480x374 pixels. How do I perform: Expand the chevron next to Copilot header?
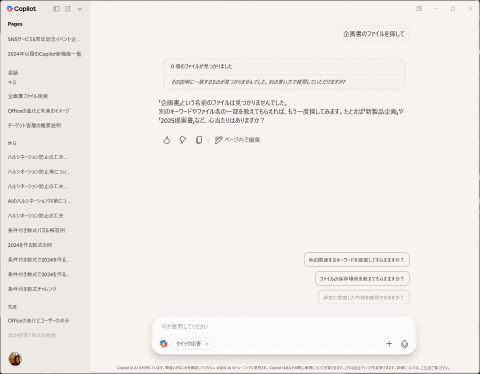coord(80,9)
